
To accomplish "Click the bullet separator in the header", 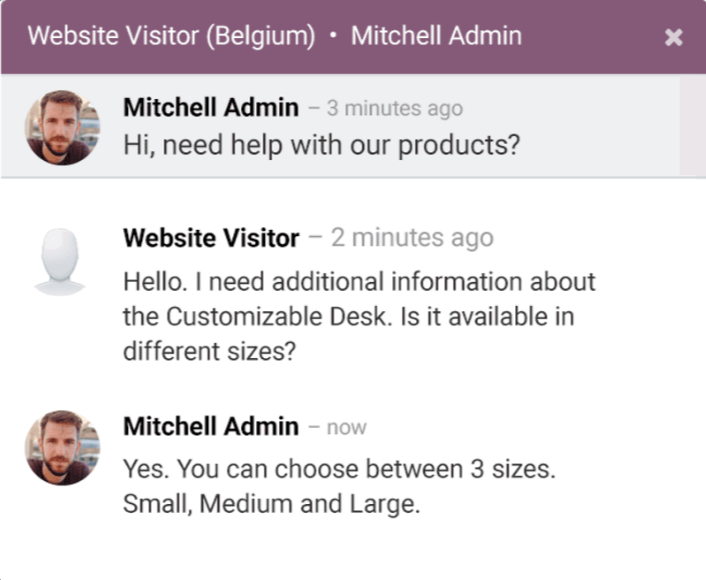I will pos(333,36).
